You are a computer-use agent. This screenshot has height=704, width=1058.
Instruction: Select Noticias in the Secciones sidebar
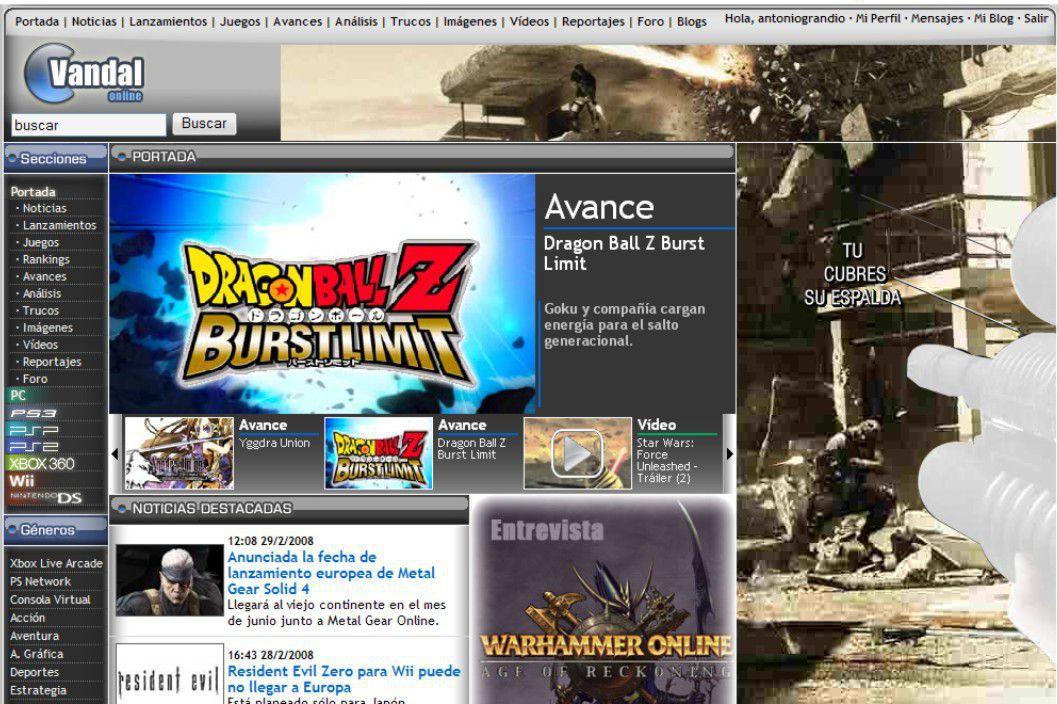45,209
